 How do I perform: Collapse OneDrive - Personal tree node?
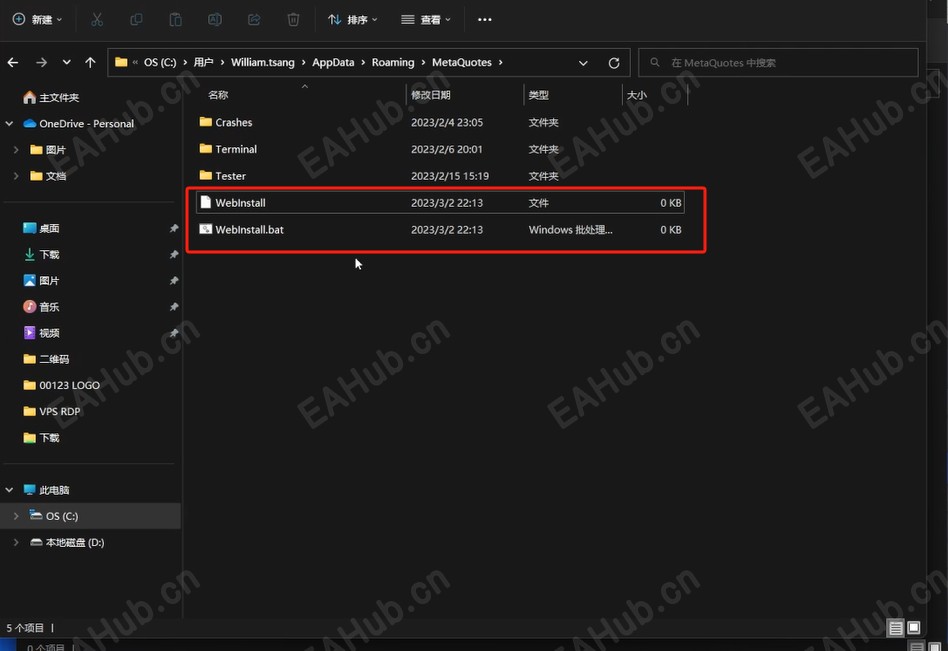point(9,123)
